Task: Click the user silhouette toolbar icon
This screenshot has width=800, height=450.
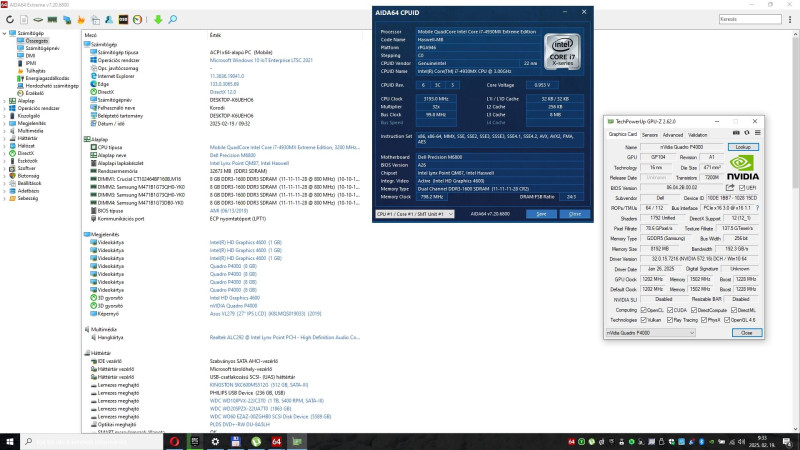Action: pos(109,19)
